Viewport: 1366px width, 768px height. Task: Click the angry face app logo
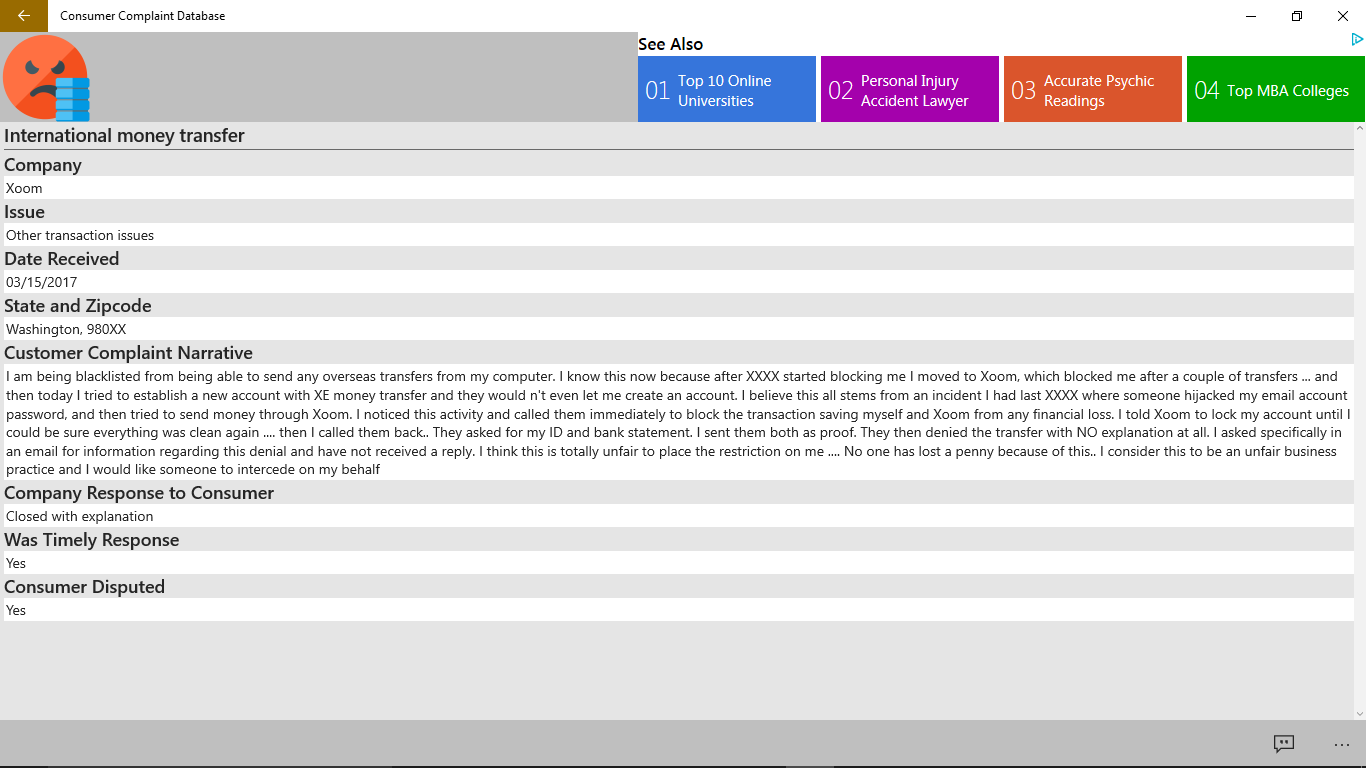click(46, 77)
